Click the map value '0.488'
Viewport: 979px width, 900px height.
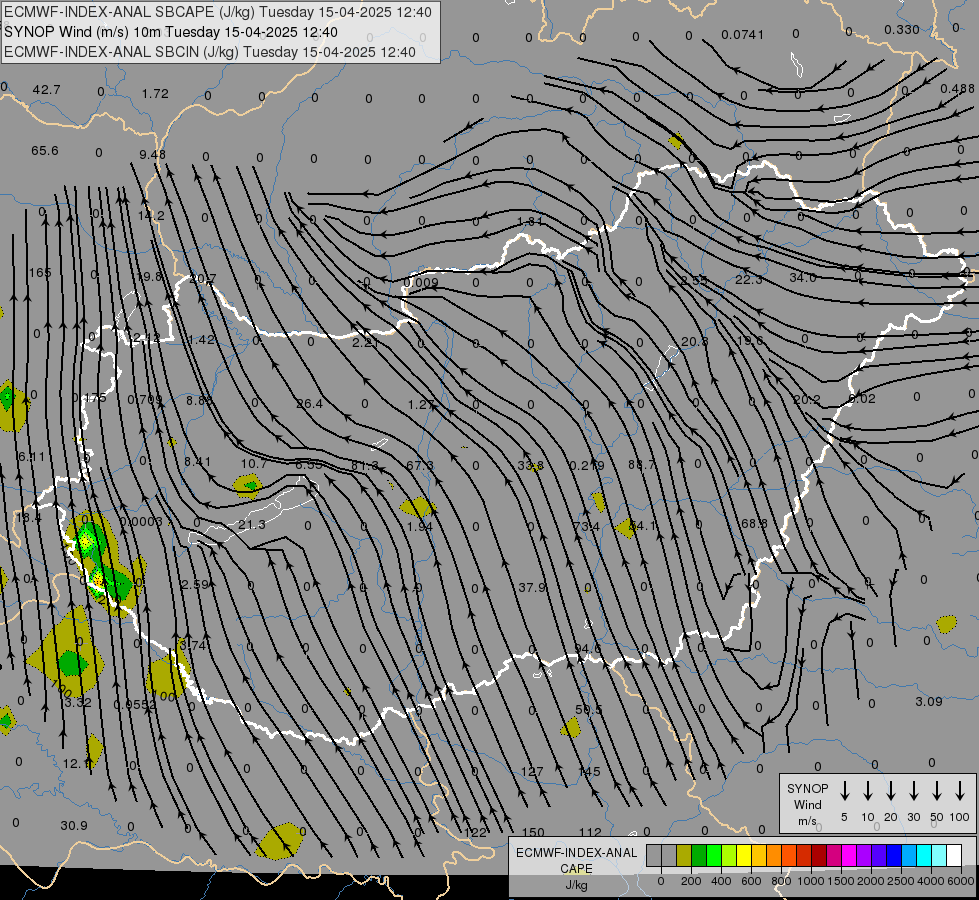click(x=957, y=89)
